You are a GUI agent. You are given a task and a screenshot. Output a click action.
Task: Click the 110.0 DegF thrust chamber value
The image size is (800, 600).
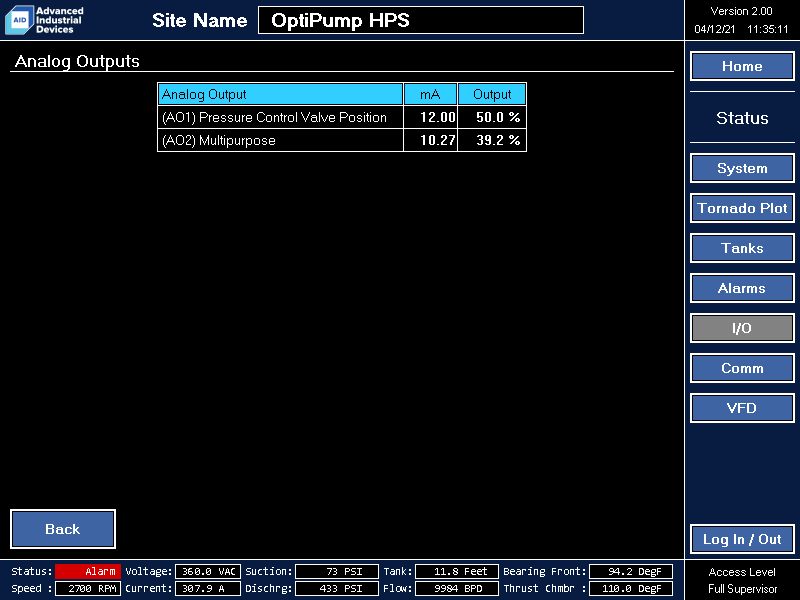[x=631, y=588]
